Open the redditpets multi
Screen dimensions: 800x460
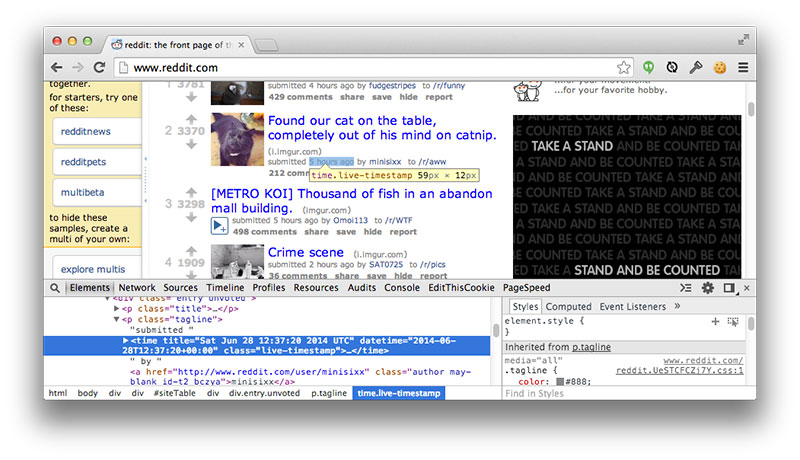pos(97,162)
